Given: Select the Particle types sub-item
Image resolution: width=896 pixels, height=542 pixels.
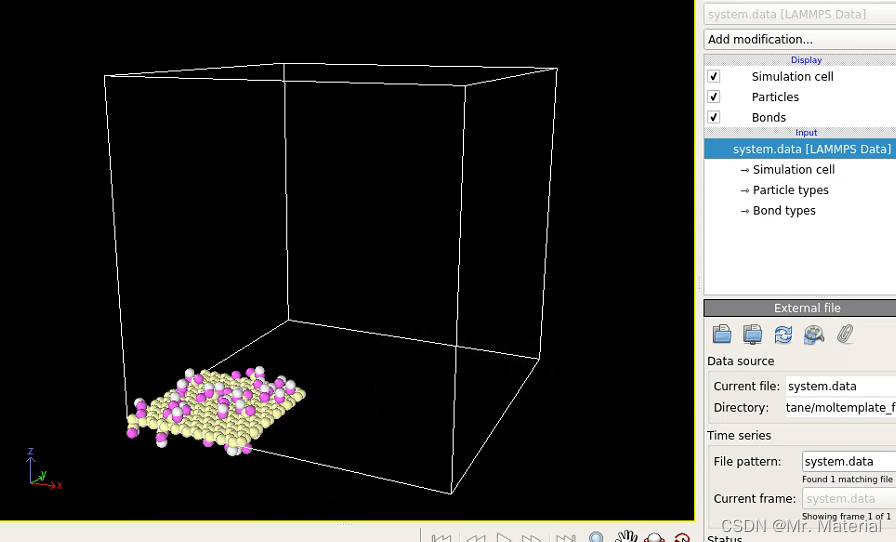Looking at the screenshot, I should [x=790, y=190].
